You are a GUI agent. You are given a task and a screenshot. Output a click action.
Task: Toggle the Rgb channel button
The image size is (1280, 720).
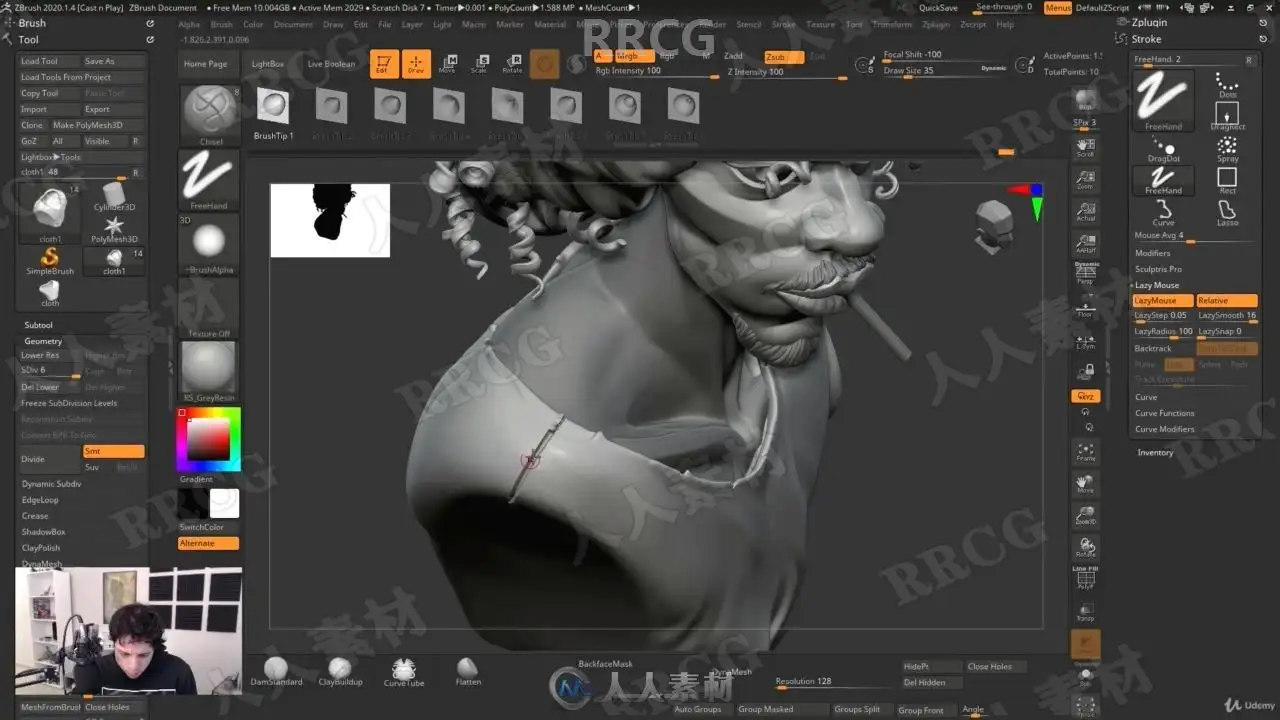(667, 57)
